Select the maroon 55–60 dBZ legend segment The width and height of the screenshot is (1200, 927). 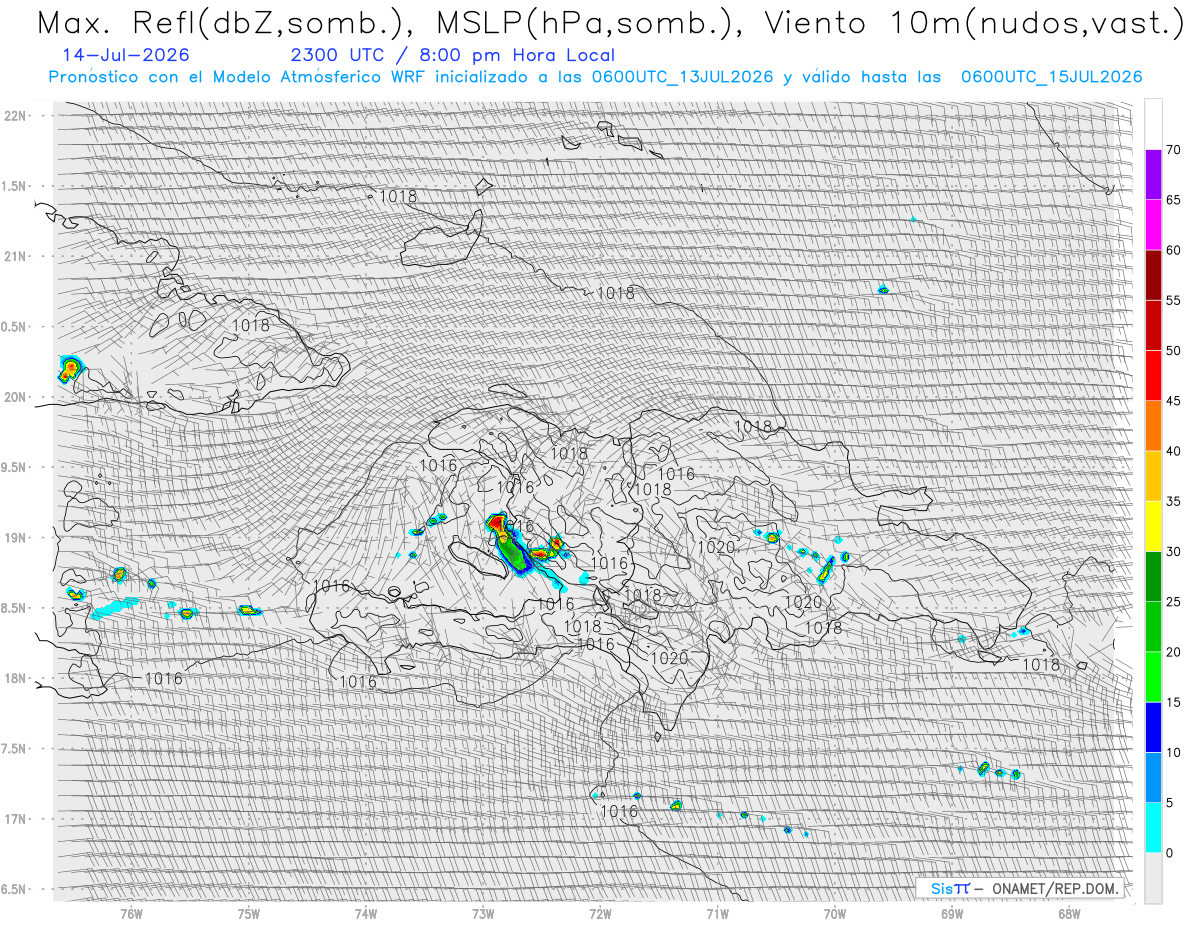point(1153,275)
